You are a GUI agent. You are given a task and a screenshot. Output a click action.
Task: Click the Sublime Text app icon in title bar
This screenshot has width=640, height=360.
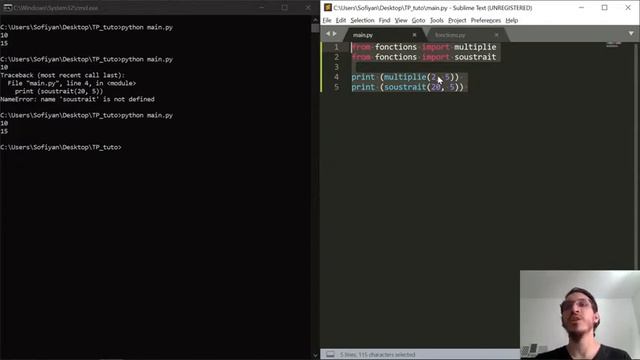click(328, 8)
